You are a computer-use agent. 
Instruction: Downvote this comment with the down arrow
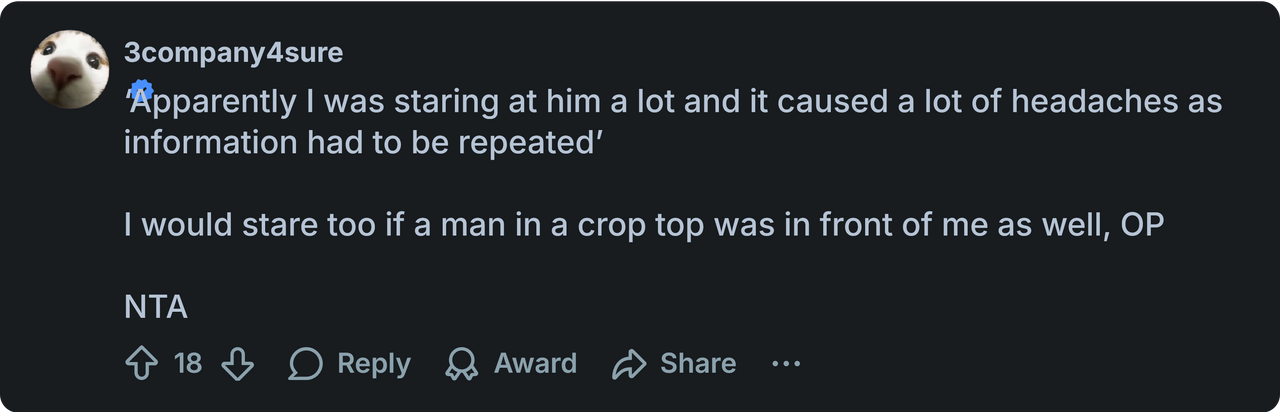pos(237,363)
